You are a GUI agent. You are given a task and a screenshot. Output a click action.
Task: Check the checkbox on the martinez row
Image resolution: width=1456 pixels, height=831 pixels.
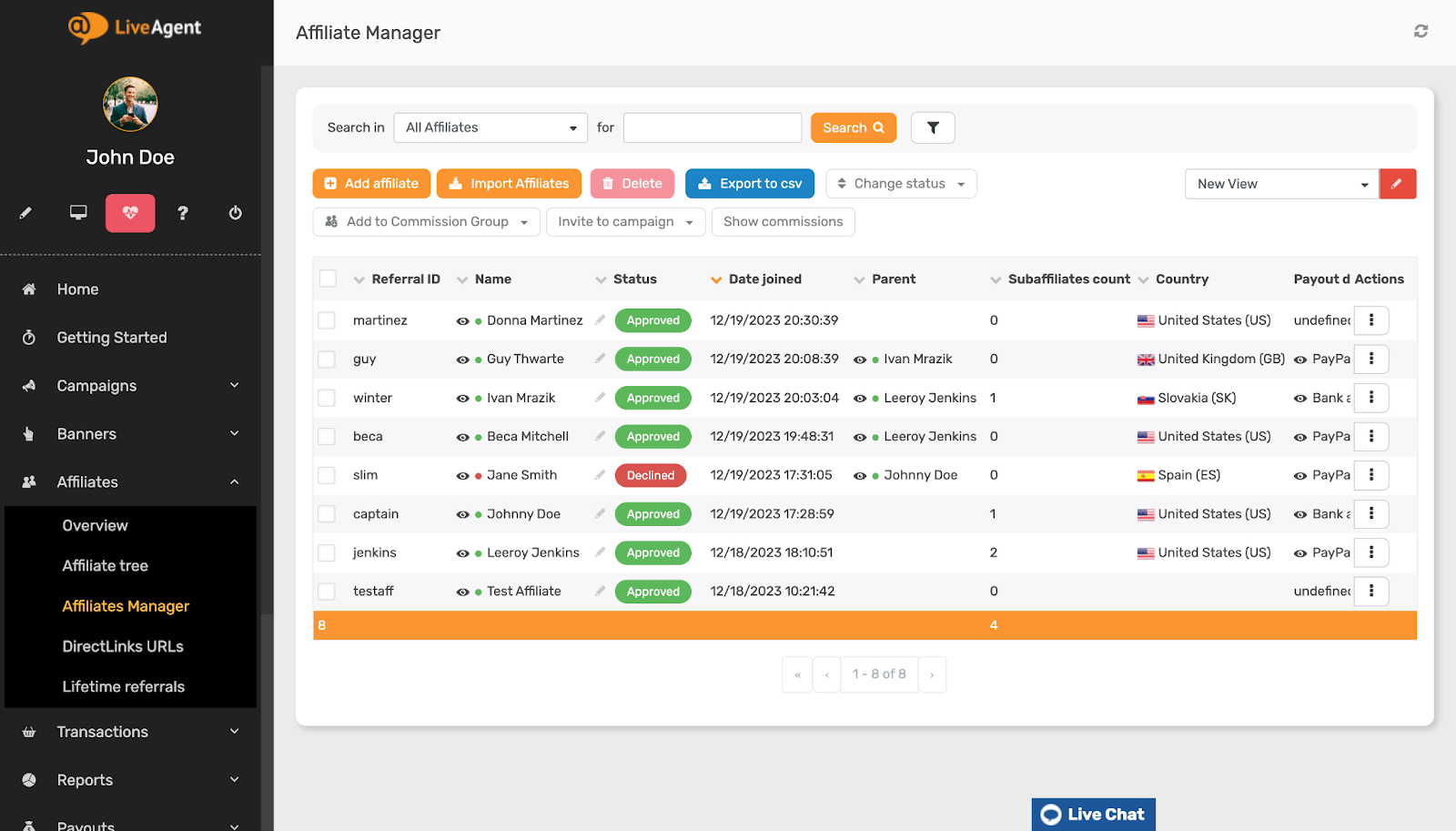pos(327,319)
